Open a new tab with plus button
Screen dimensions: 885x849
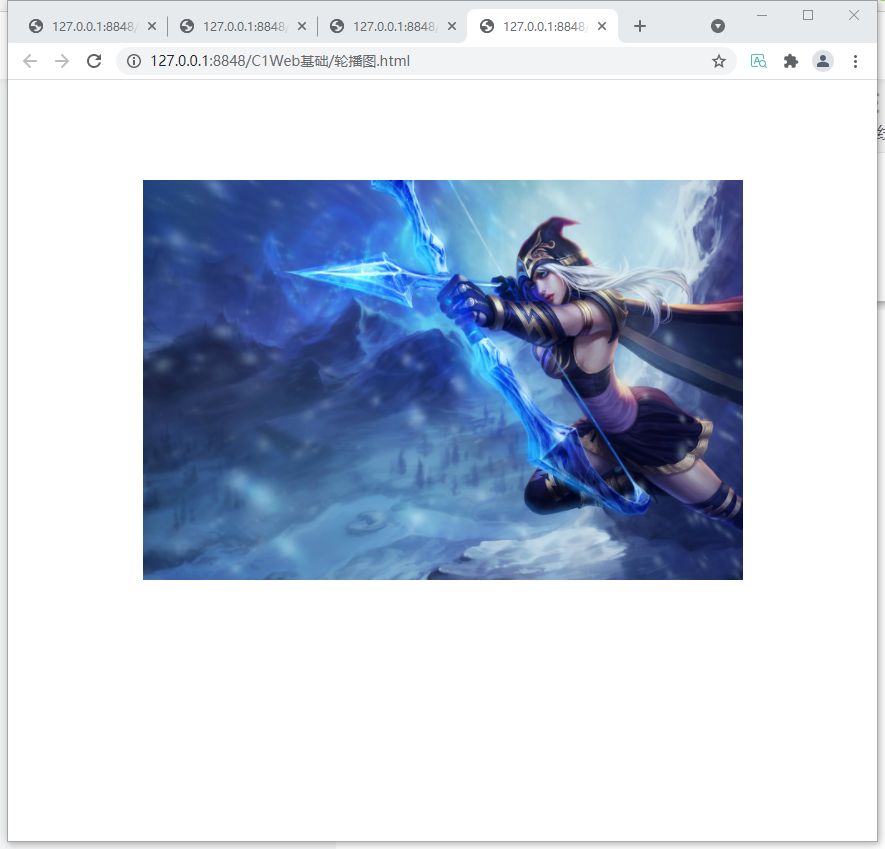(x=639, y=26)
